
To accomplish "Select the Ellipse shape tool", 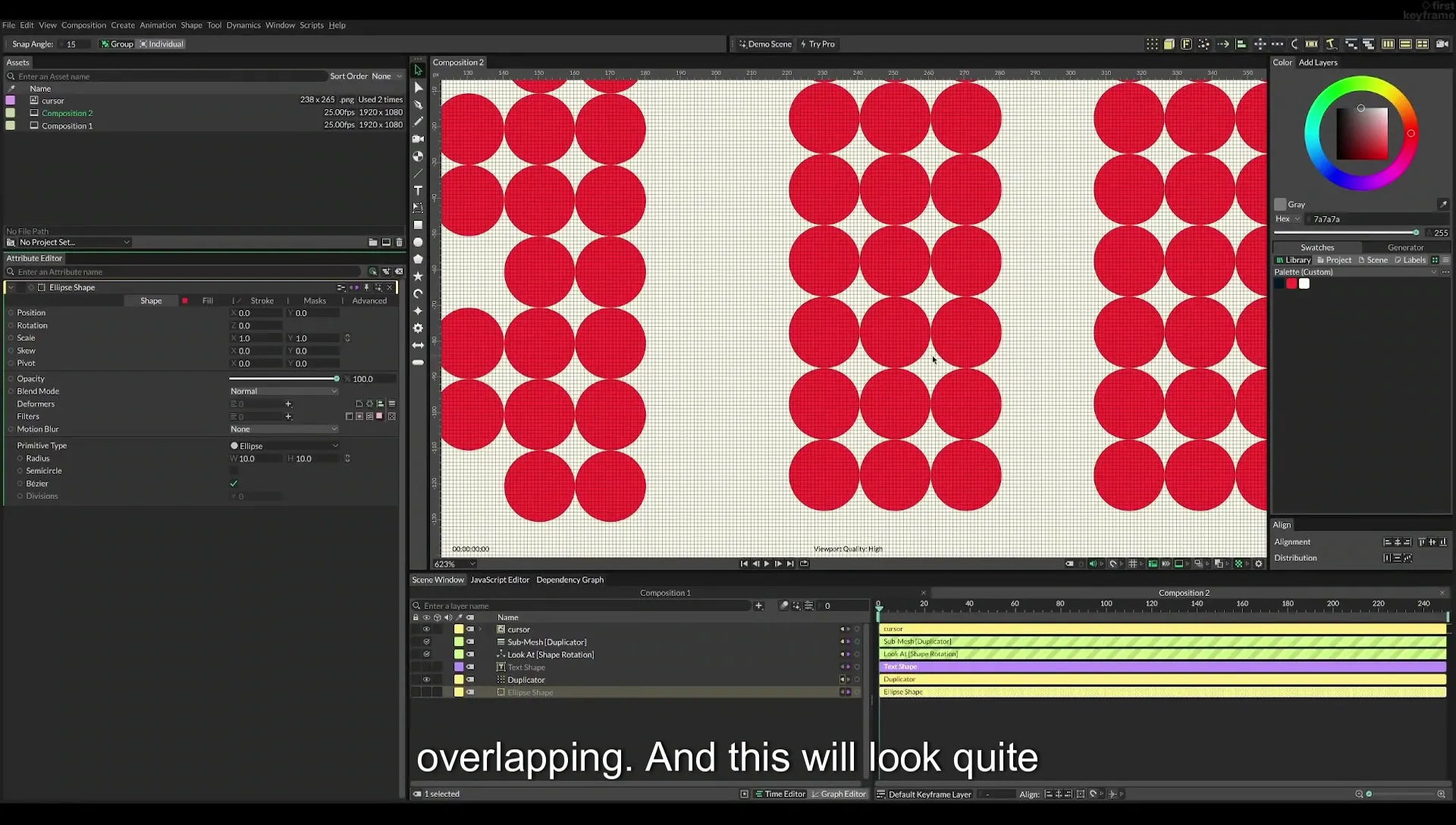I will [418, 242].
